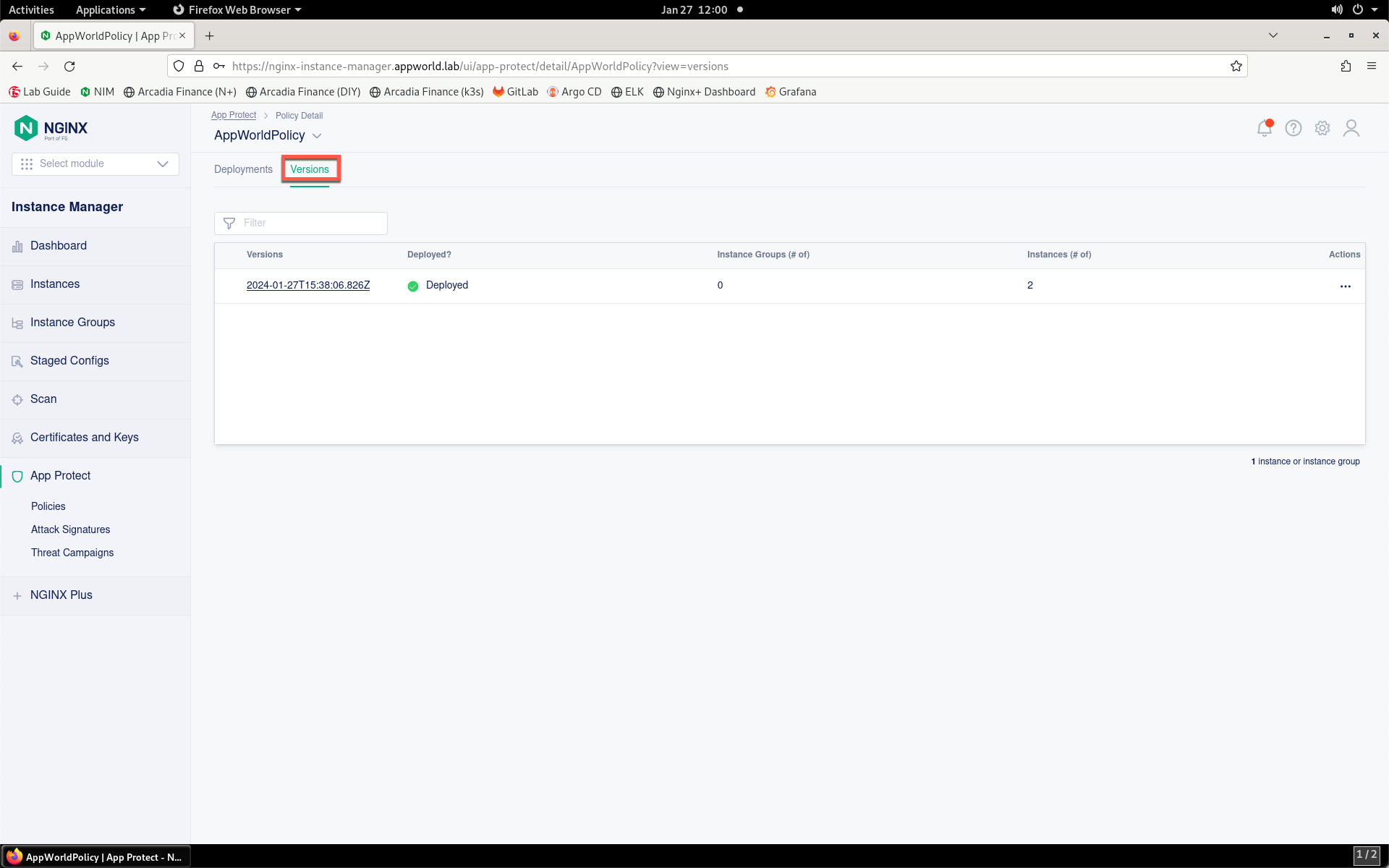Open the list all tabs chevron
Viewport: 1389px width, 868px height.
click(x=1273, y=35)
